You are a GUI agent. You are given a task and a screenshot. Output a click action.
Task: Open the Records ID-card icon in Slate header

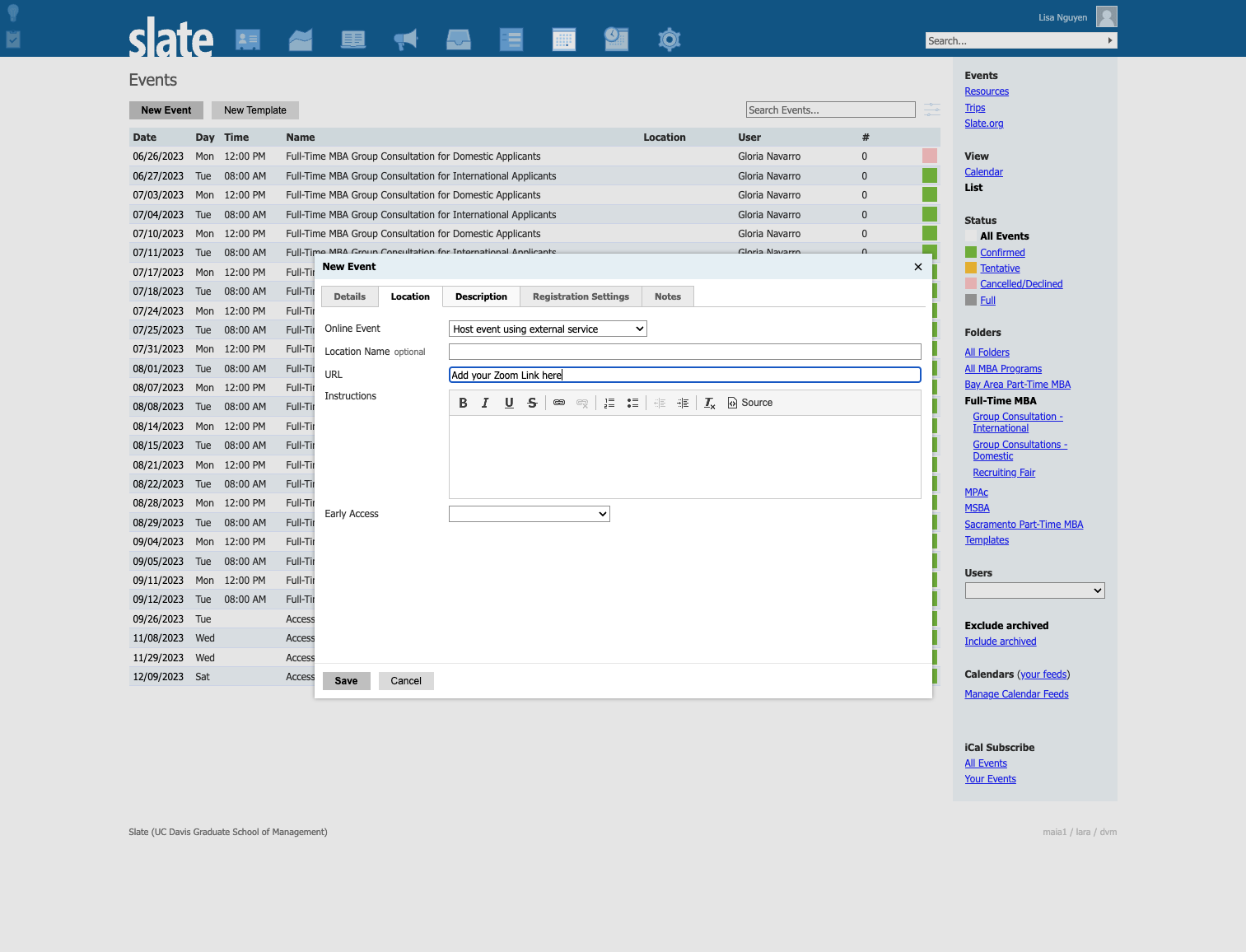click(247, 40)
